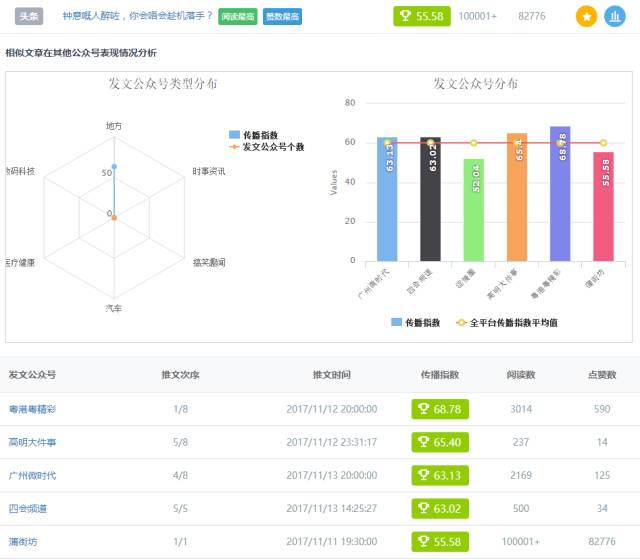Click the 传播指数 column header
Viewport: 640px width, 560px height.
(x=440, y=374)
